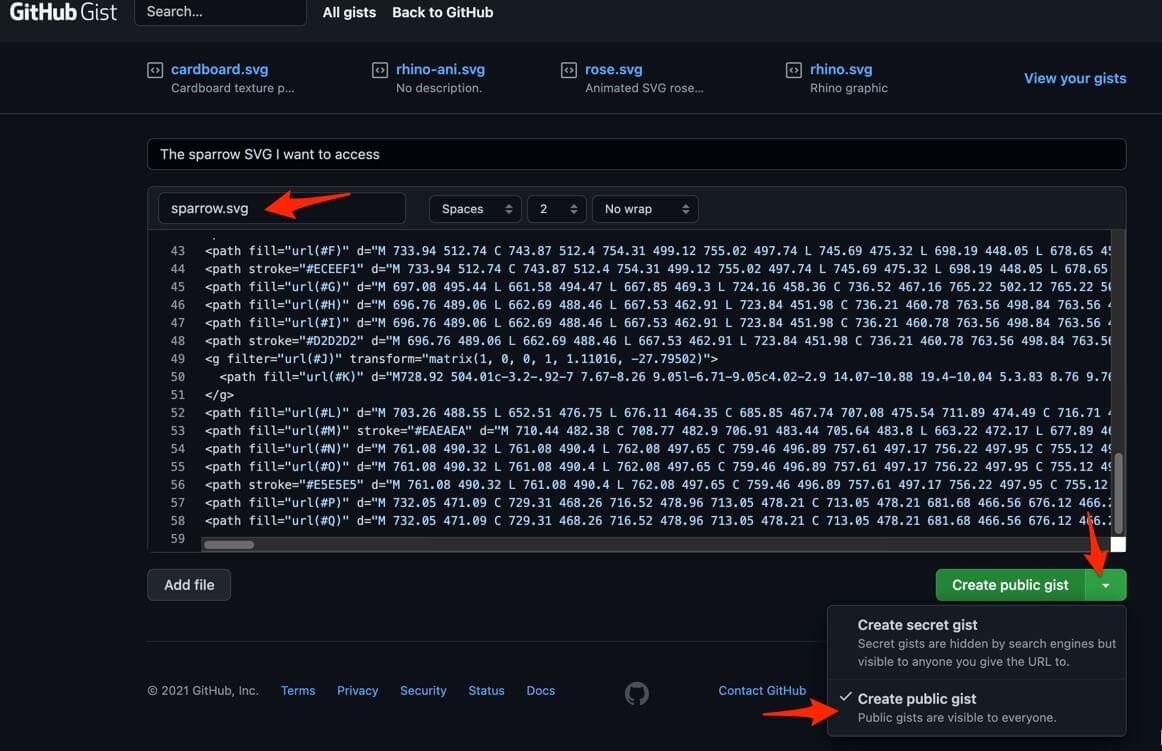Select the Create public gist option
Viewport: 1162px width, 751px height.
coord(916,699)
